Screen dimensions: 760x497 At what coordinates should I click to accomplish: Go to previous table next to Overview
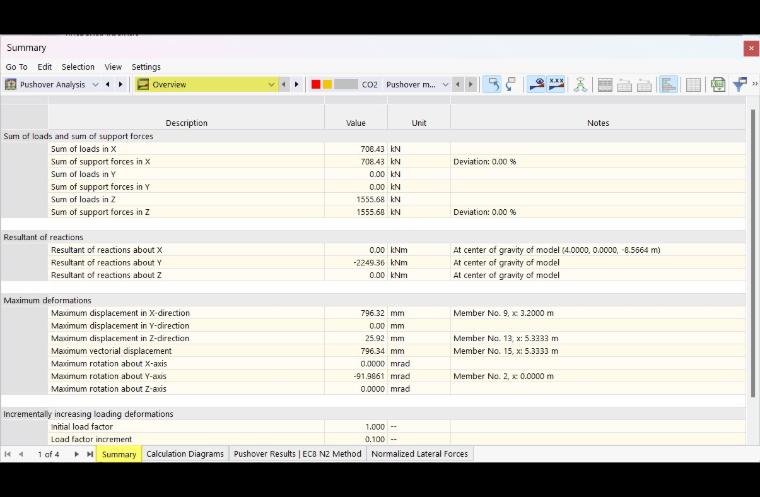[x=284, y=84]
